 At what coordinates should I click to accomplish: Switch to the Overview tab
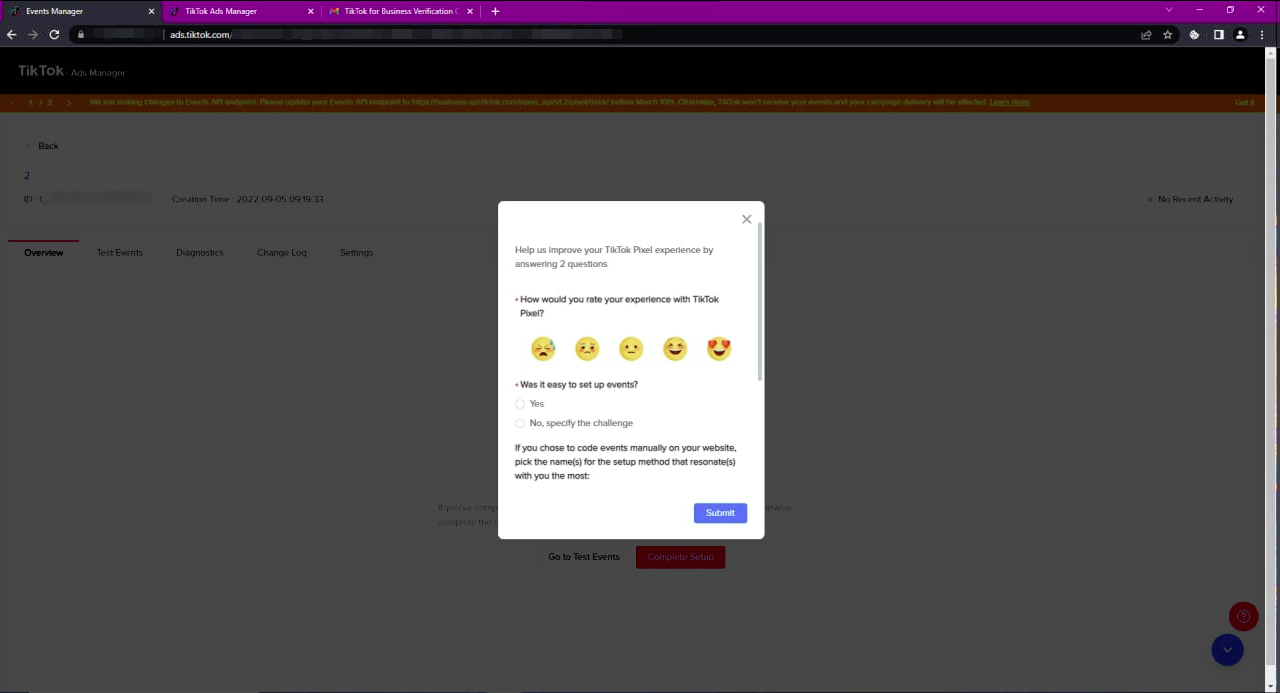[44, 253]
